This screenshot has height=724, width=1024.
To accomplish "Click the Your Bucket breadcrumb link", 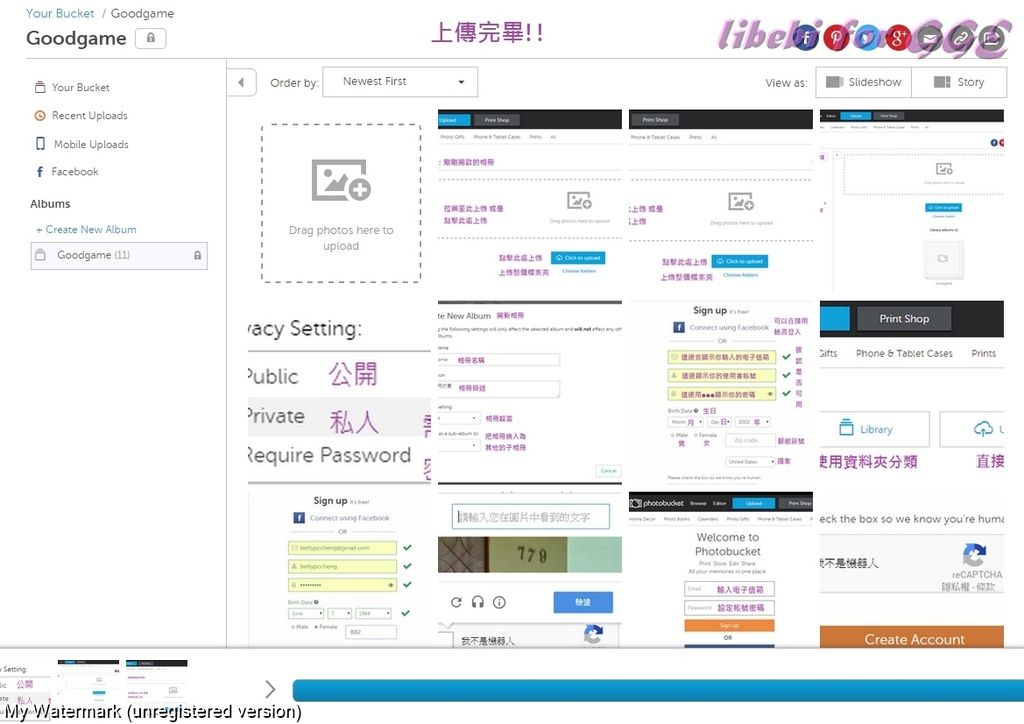I will click(x=60, y=14).
